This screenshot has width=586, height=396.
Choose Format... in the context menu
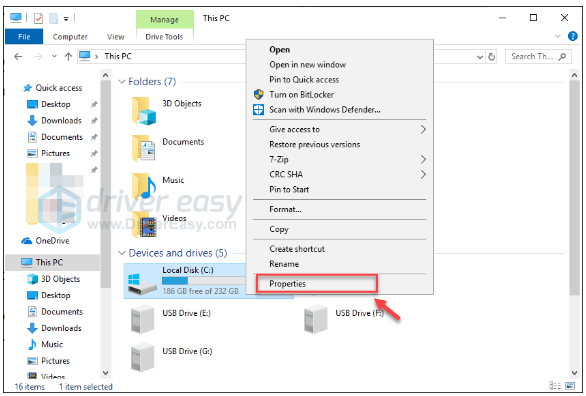pos(285,209)
